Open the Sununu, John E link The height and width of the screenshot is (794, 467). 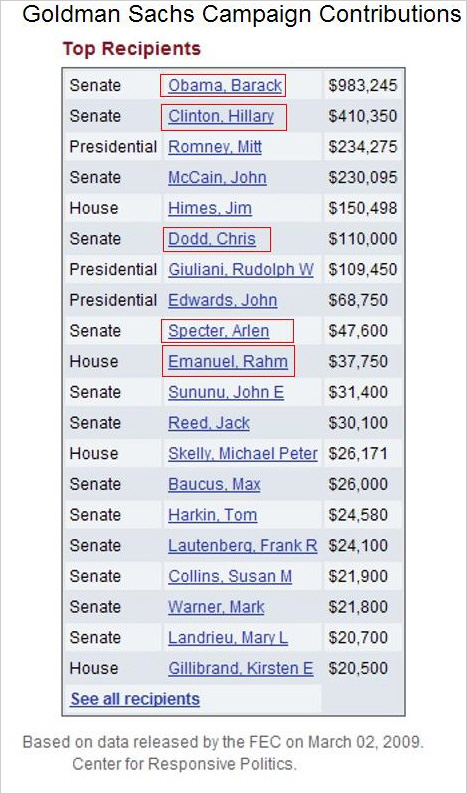click(226, 392)
